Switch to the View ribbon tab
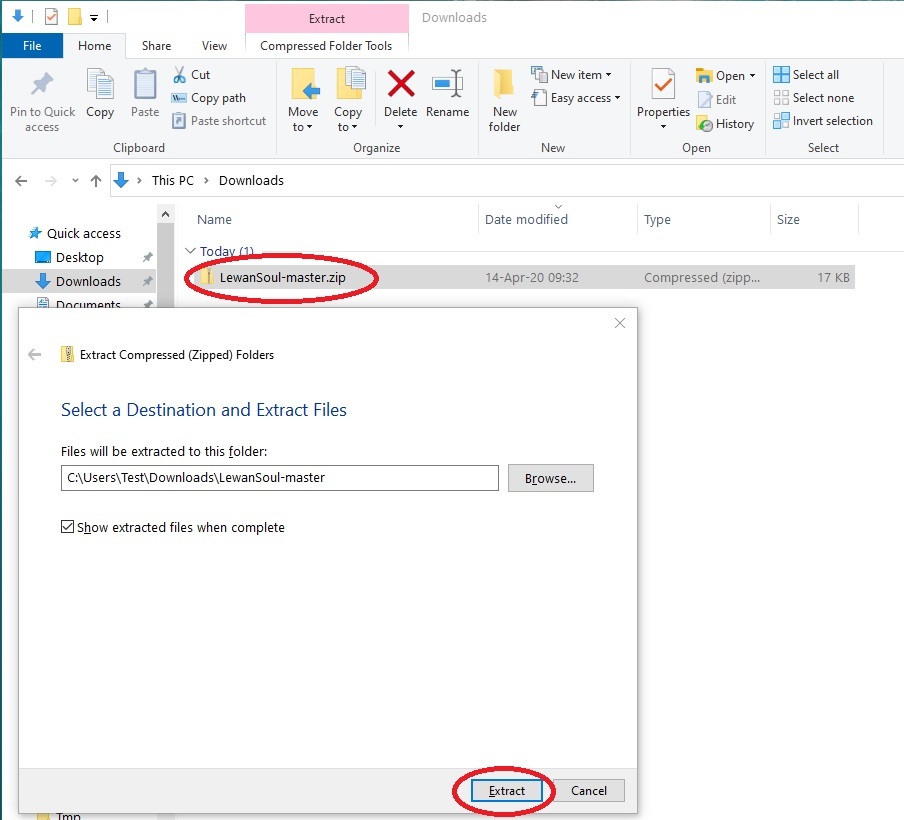The width and height of the screenshot is (904, 820). pos(214,46)
